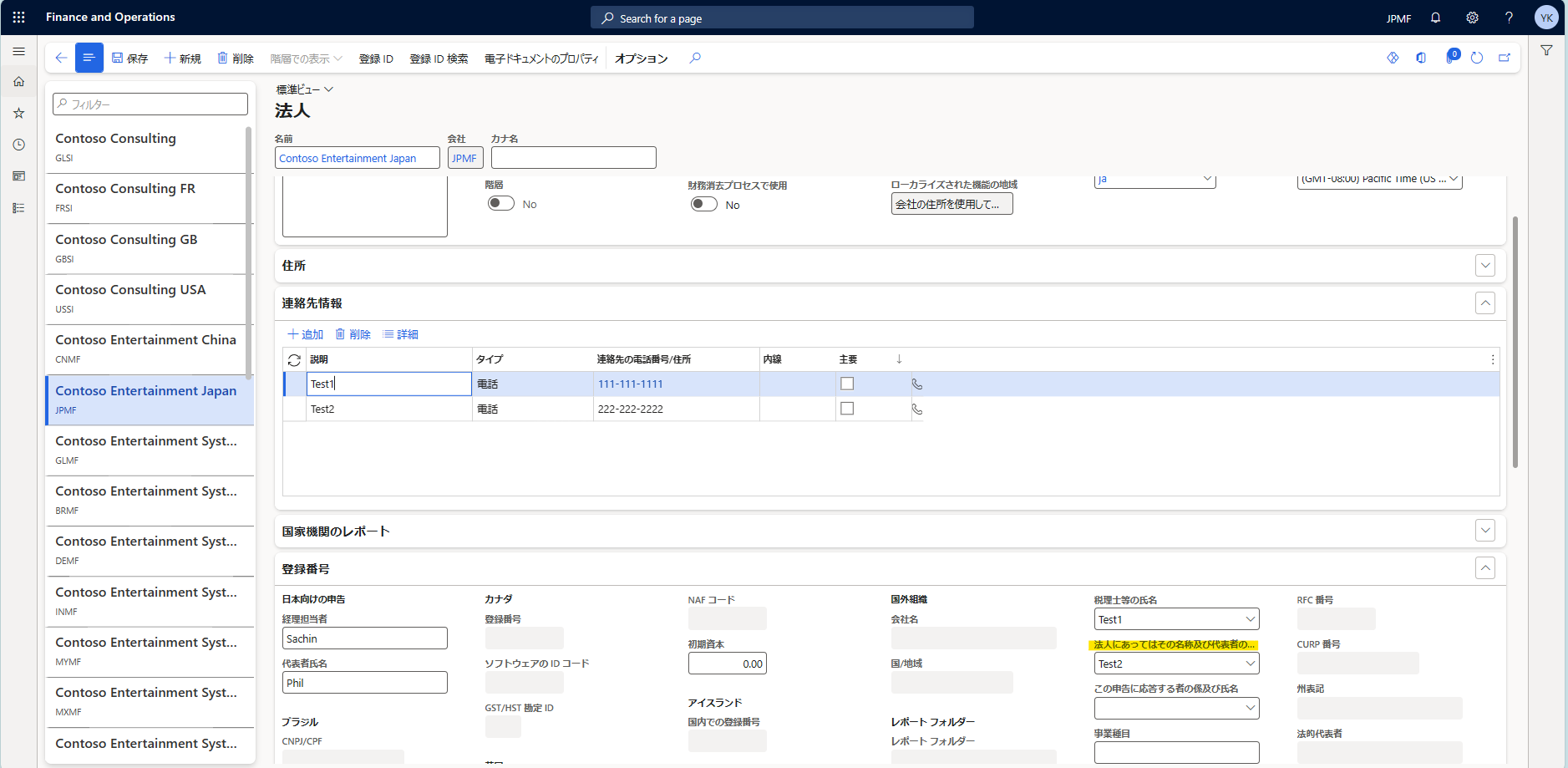Open Recent clock icon in sidebar
Screen dimensions: 1568x768
point(18,145)
